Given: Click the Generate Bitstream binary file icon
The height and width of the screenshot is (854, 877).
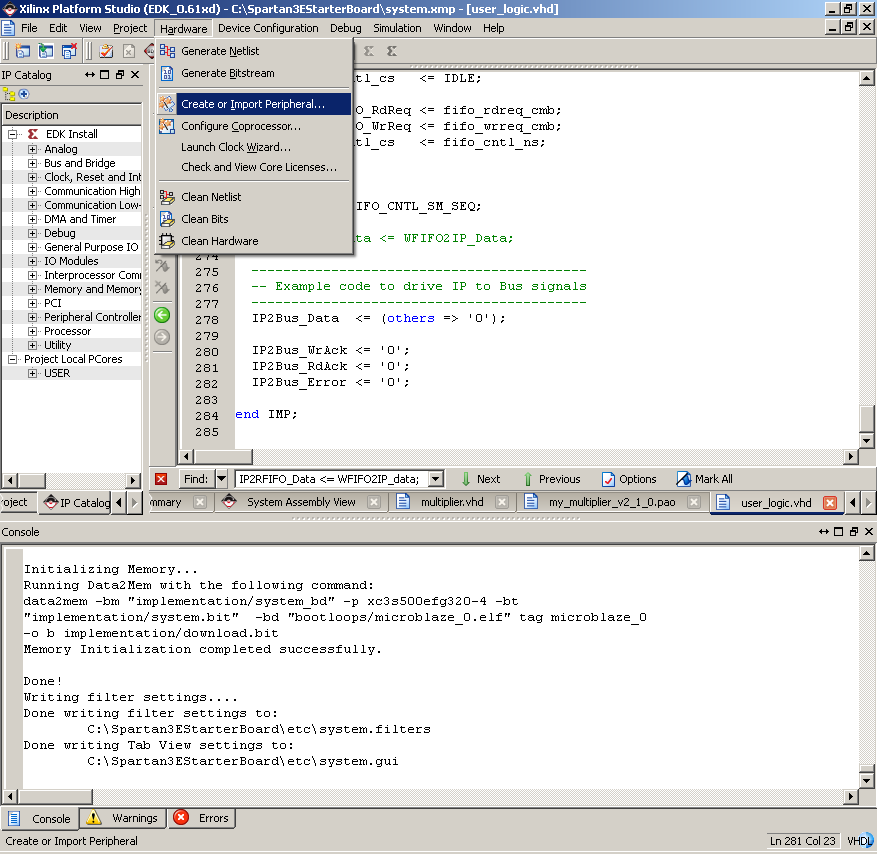Looking at the screenshot, I should (x=167, y=73).
